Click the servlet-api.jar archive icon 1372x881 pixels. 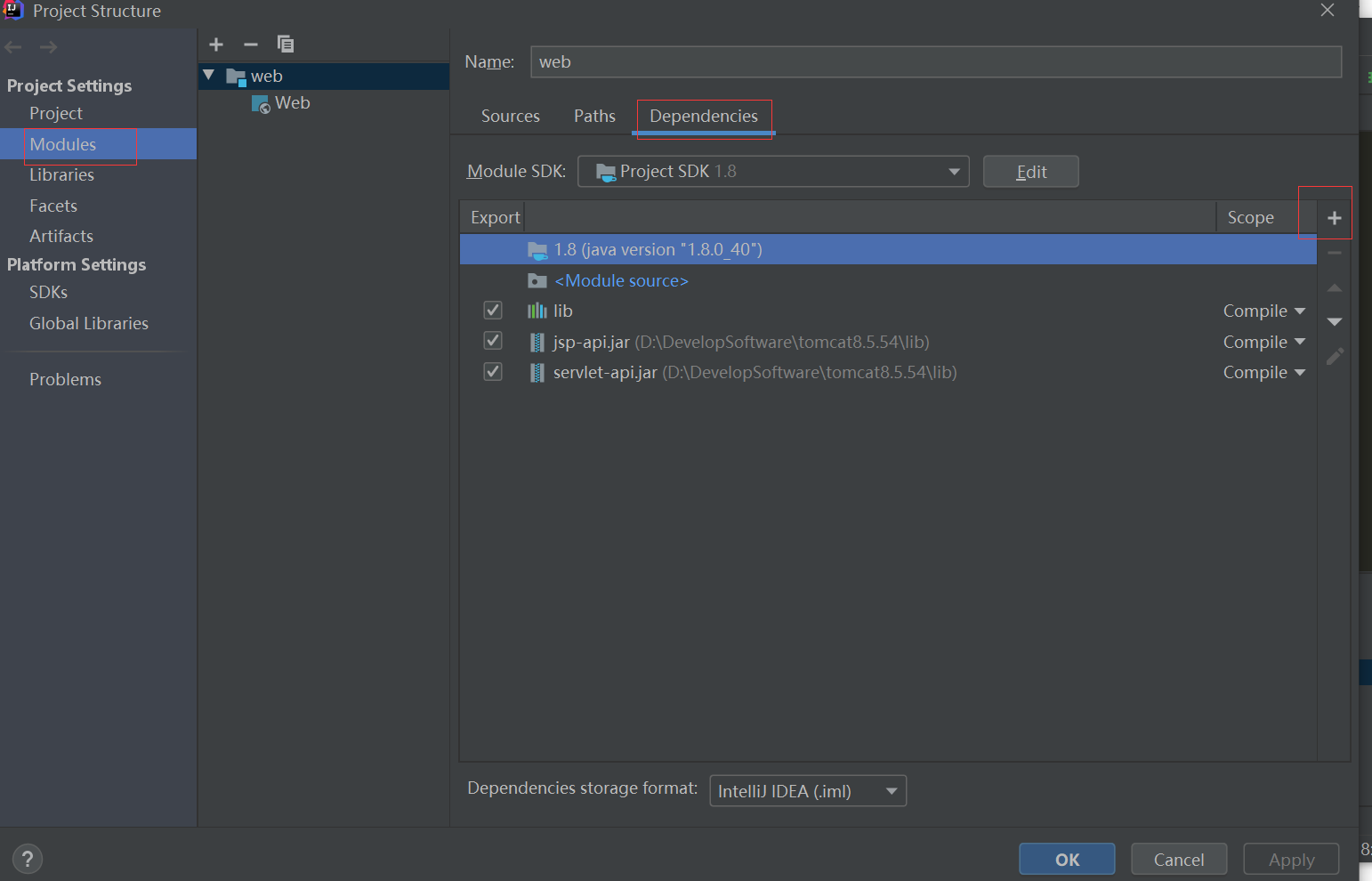537,372
